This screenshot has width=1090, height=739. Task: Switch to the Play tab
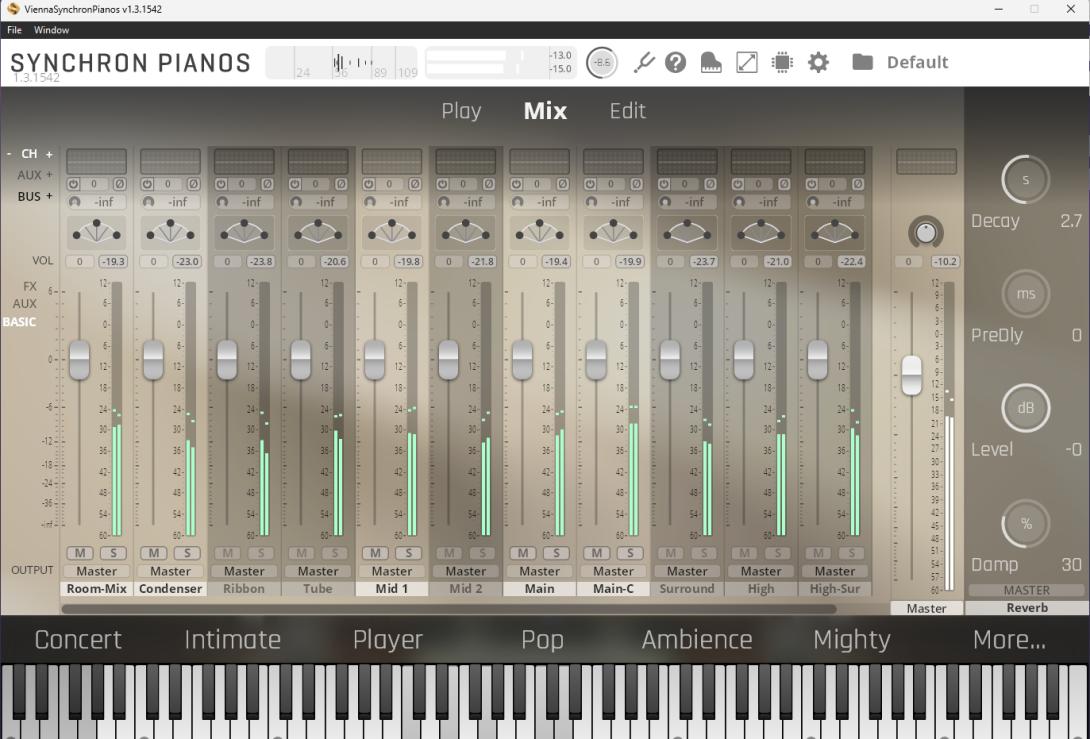(461, 111)
